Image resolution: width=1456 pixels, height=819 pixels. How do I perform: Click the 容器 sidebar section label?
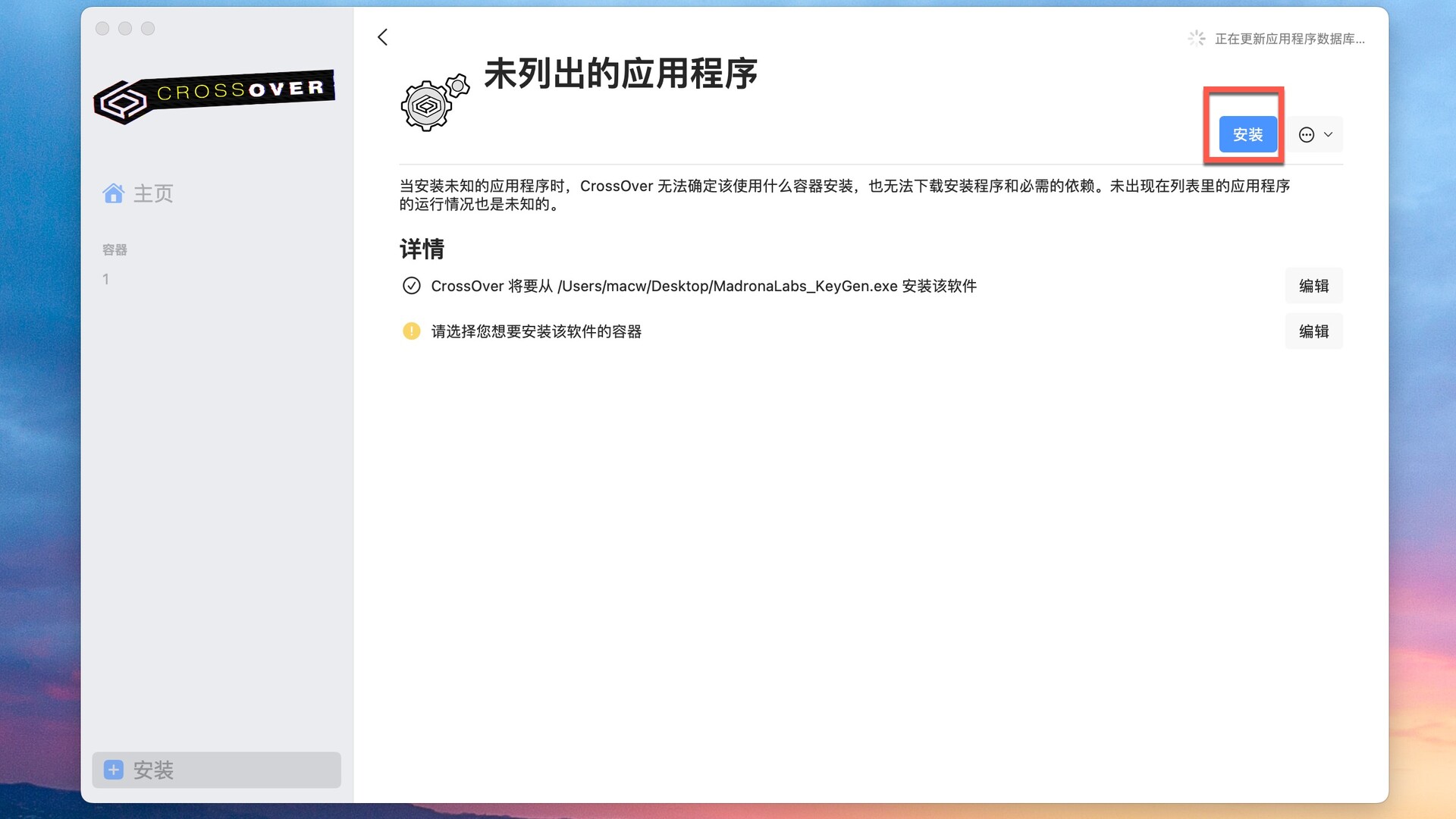click(115, 249)
